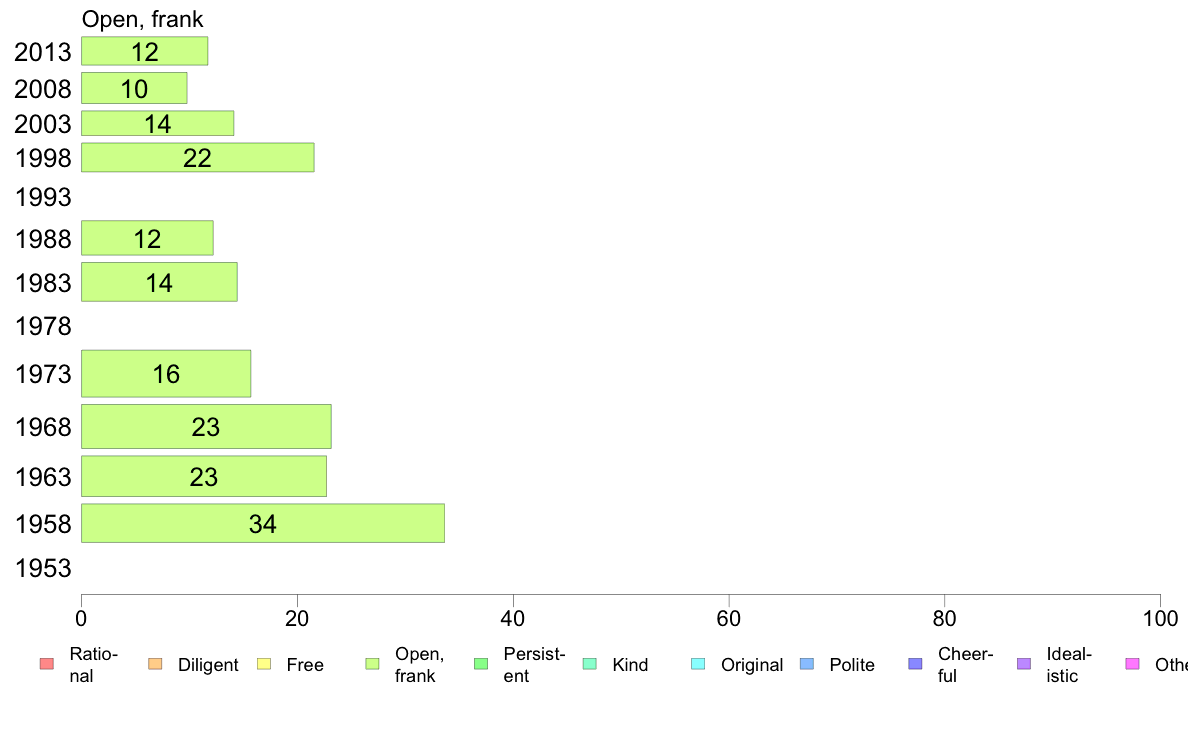Click the Idealistic legend purple swatch
Image resolution: width=1188 pixels, height=736 pixels.
pyautogui.click(x=1024, y=664)
